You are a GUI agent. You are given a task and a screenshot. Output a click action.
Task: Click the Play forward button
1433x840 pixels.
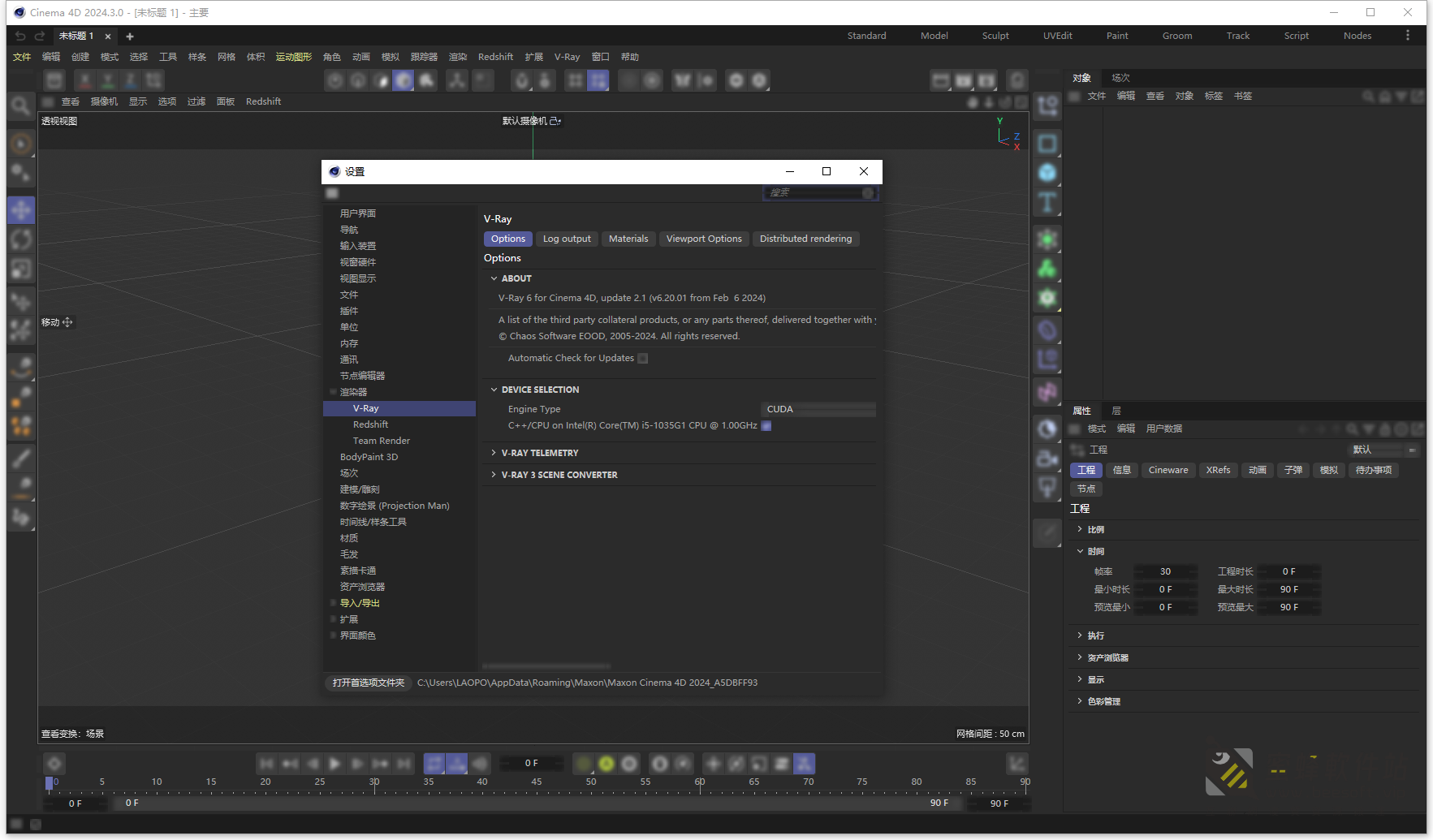pyautogui.click(x=335, y=764)
